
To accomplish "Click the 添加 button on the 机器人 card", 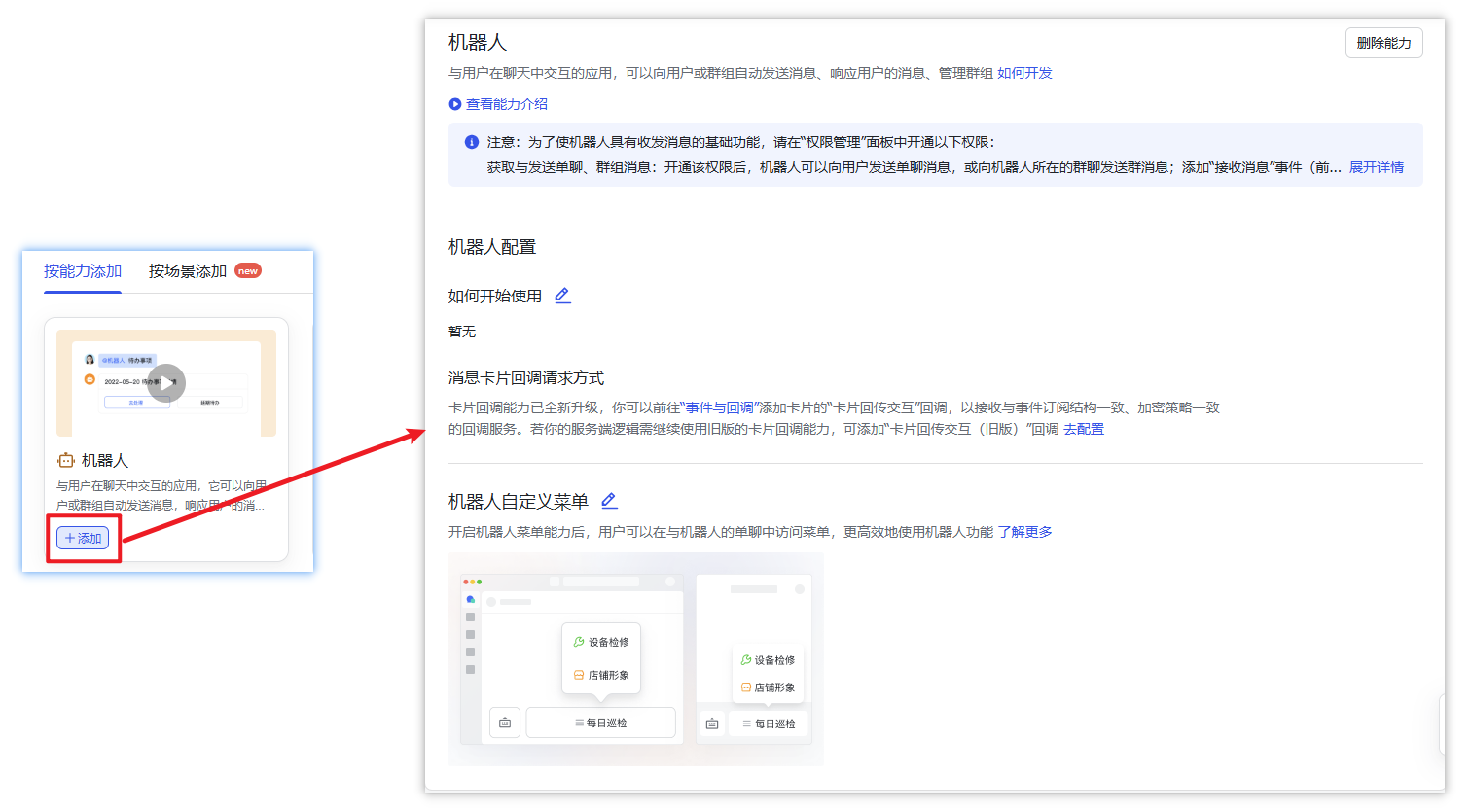I will (x=83, y=538).
